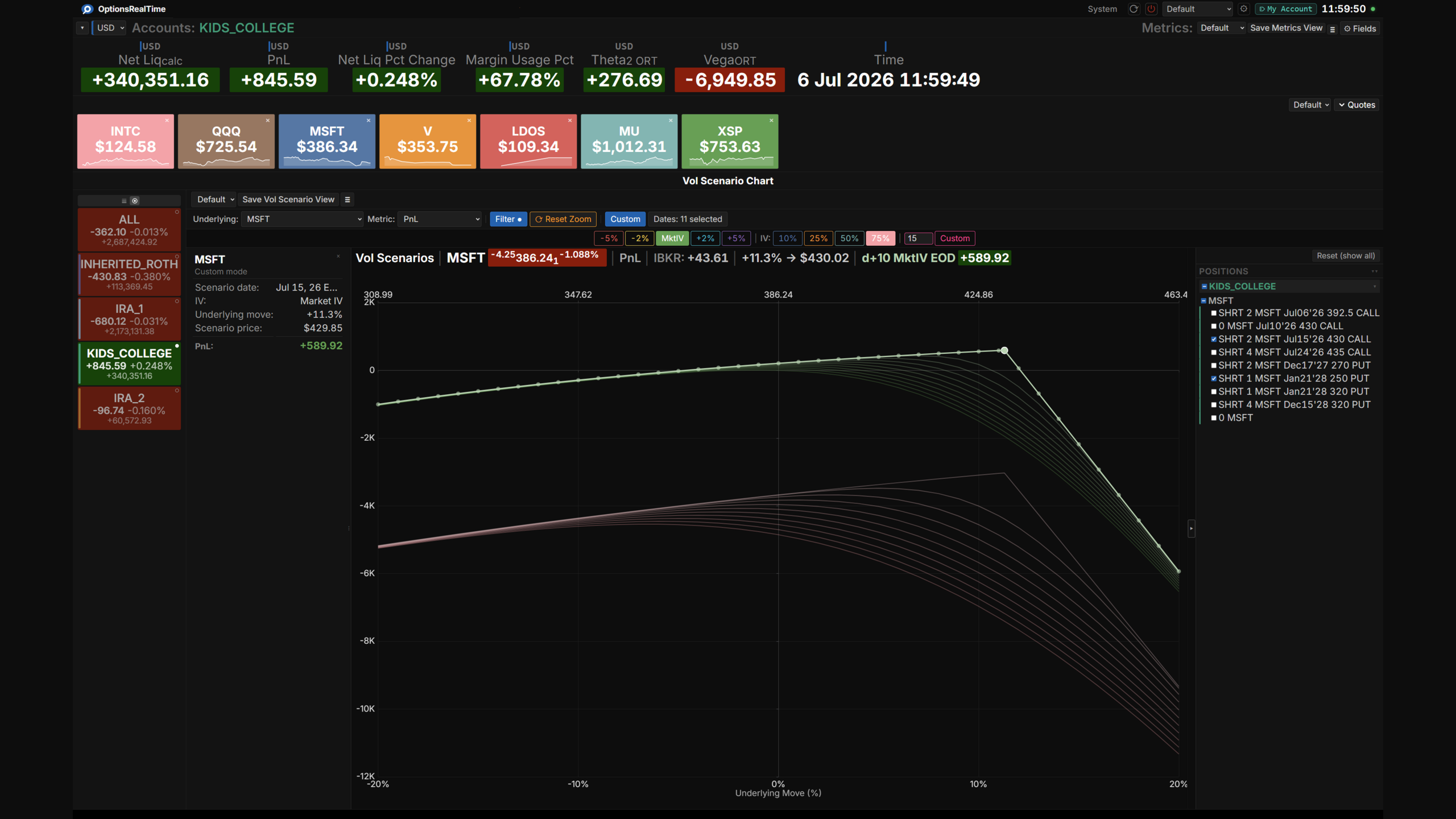Viewport: 1456px width, 819px height.
Task: Click the Reset Zoom button
Action: pyautogui.click(x=563, y=219)
